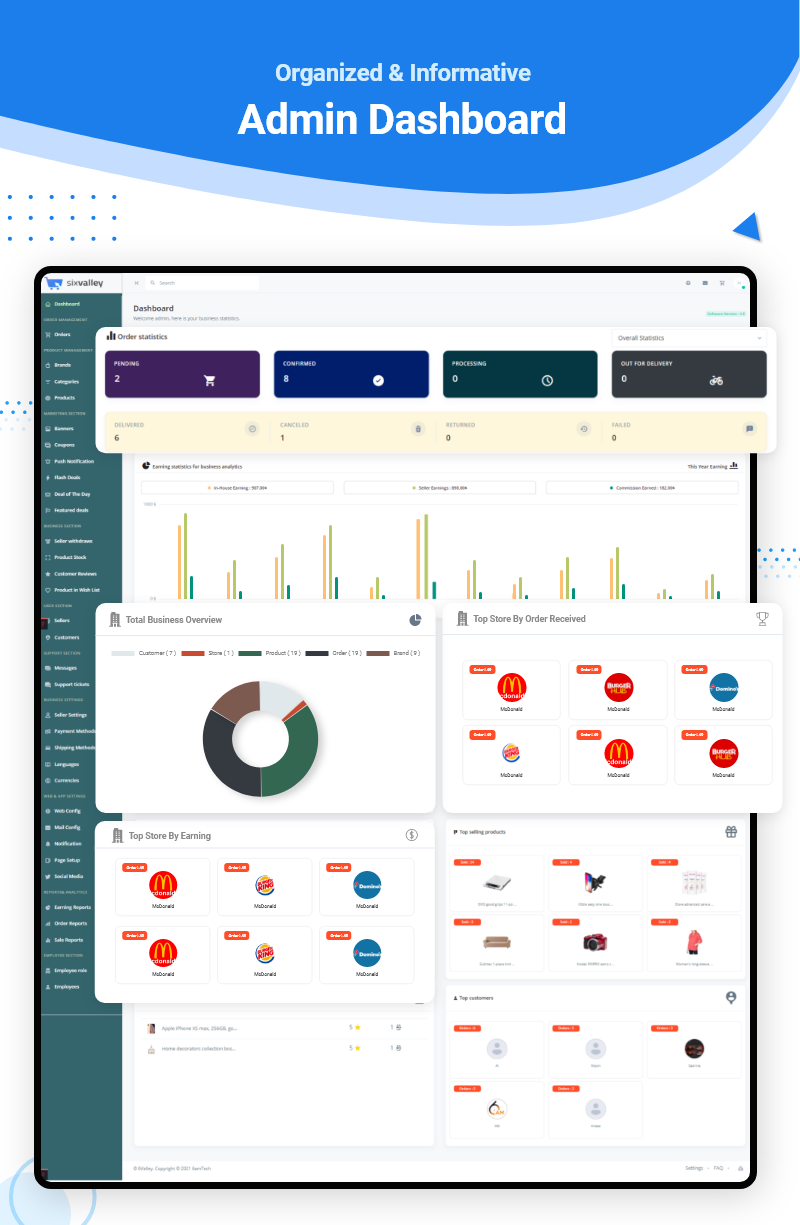Viewport: 800px width, 1225px height.
Task: Collapse sidebar using the header toggle icon
Action: pyautogui.click(x=137, y=283)
